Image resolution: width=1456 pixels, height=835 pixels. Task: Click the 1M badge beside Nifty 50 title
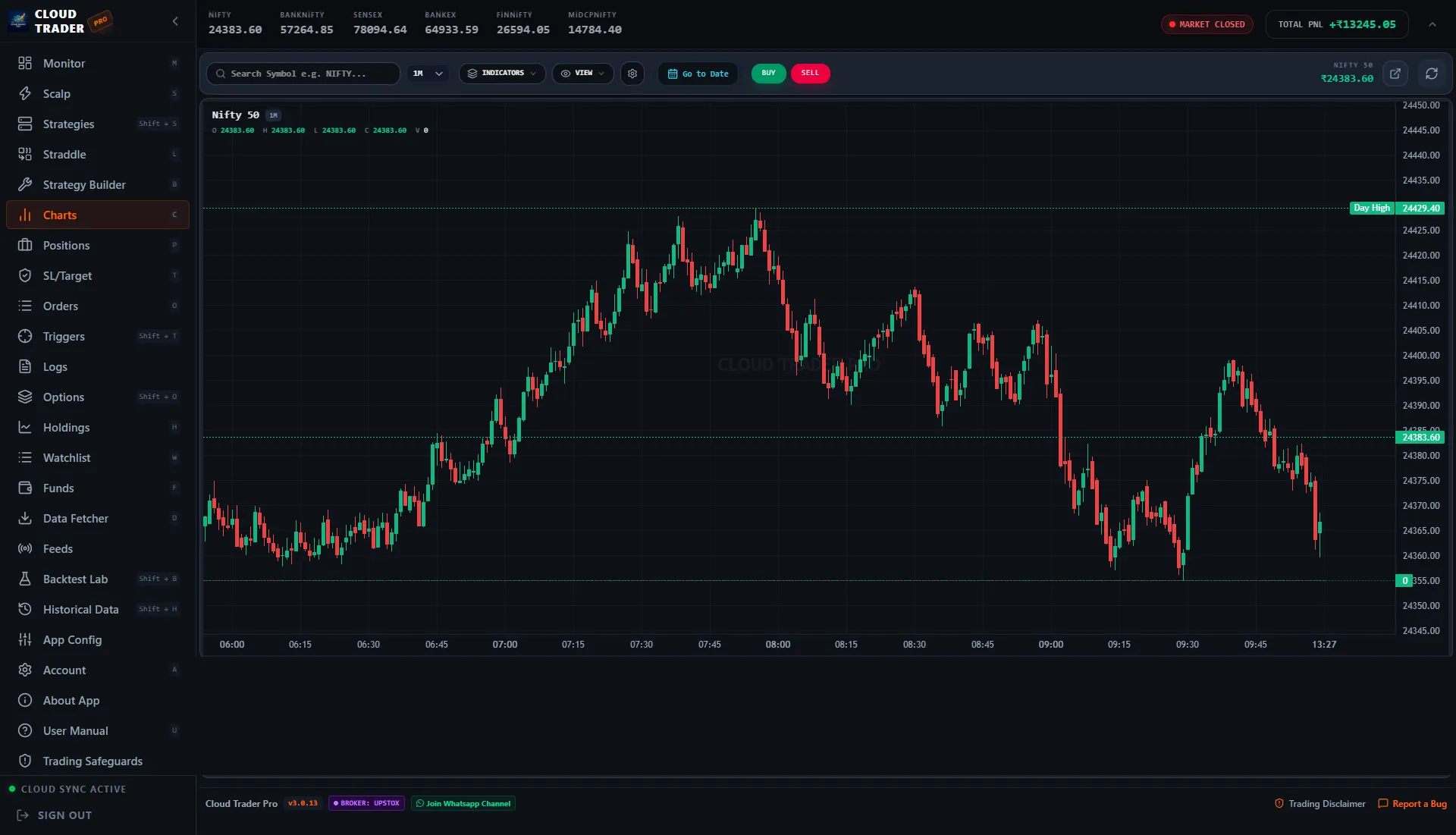[273, 115]
